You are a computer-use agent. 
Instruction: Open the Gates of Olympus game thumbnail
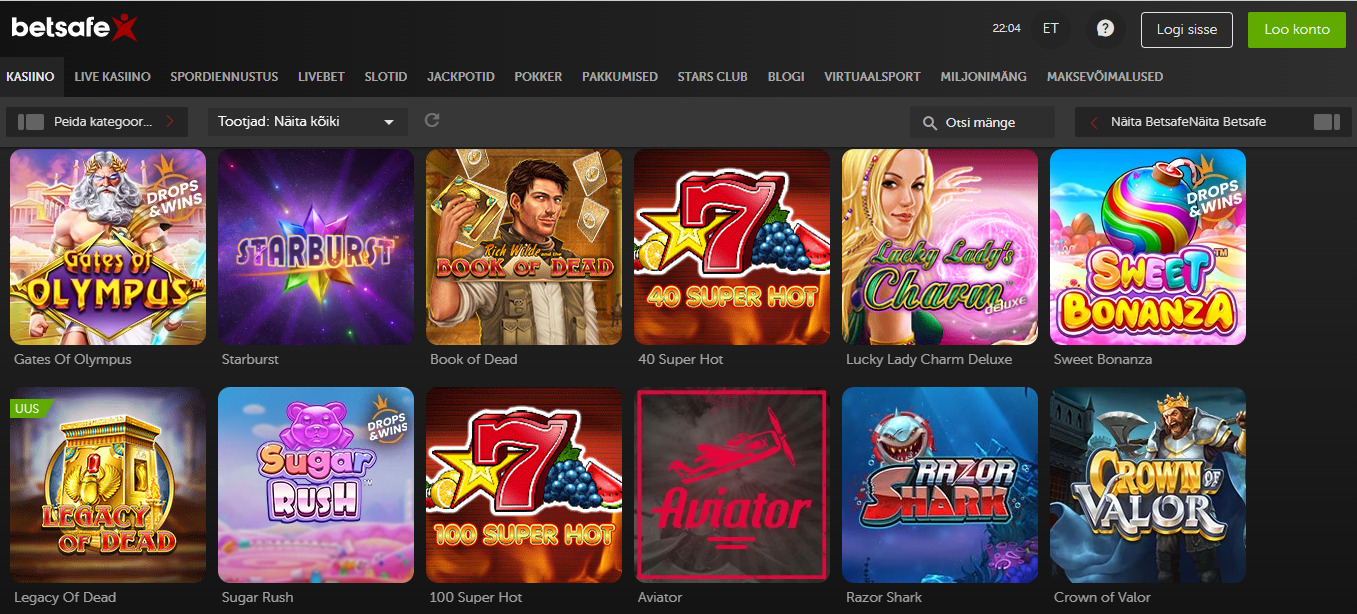click(108, 247)
